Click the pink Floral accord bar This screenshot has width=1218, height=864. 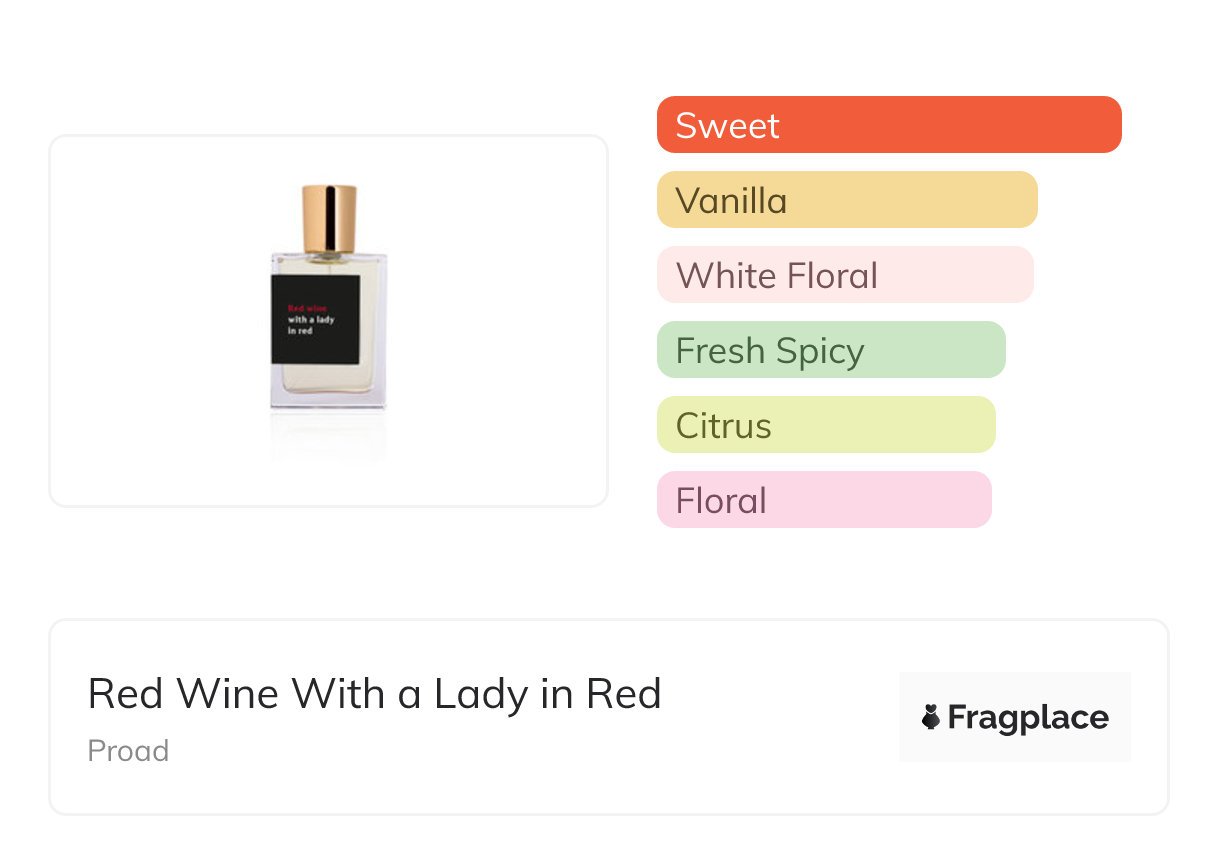coord(823,500)
